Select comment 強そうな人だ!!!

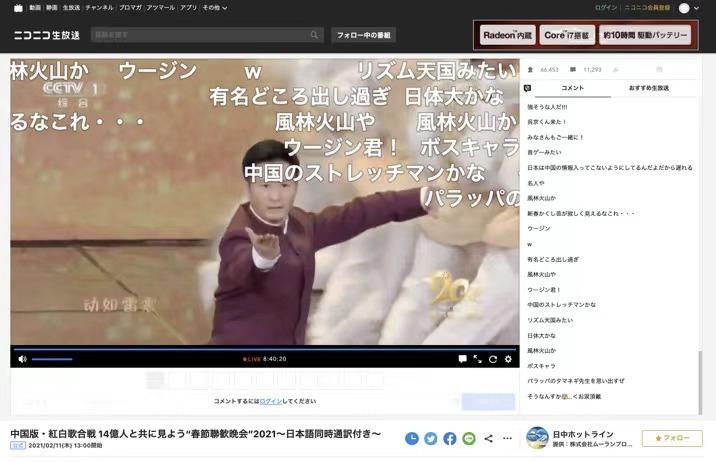[547, 107]
